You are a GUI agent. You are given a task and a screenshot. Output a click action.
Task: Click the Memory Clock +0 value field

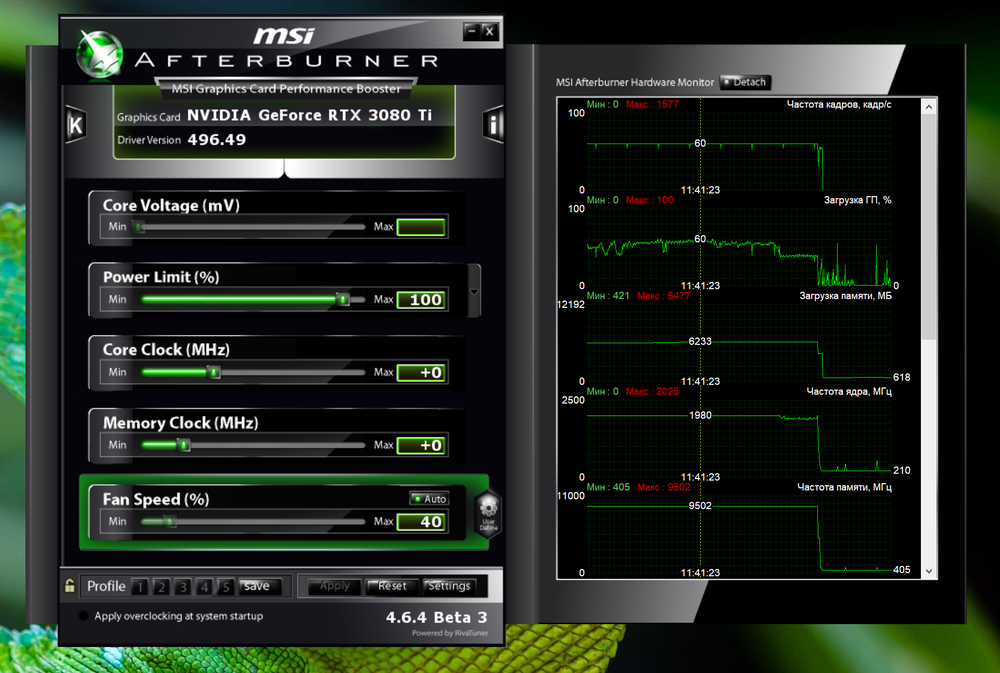(x=421, y=445)
